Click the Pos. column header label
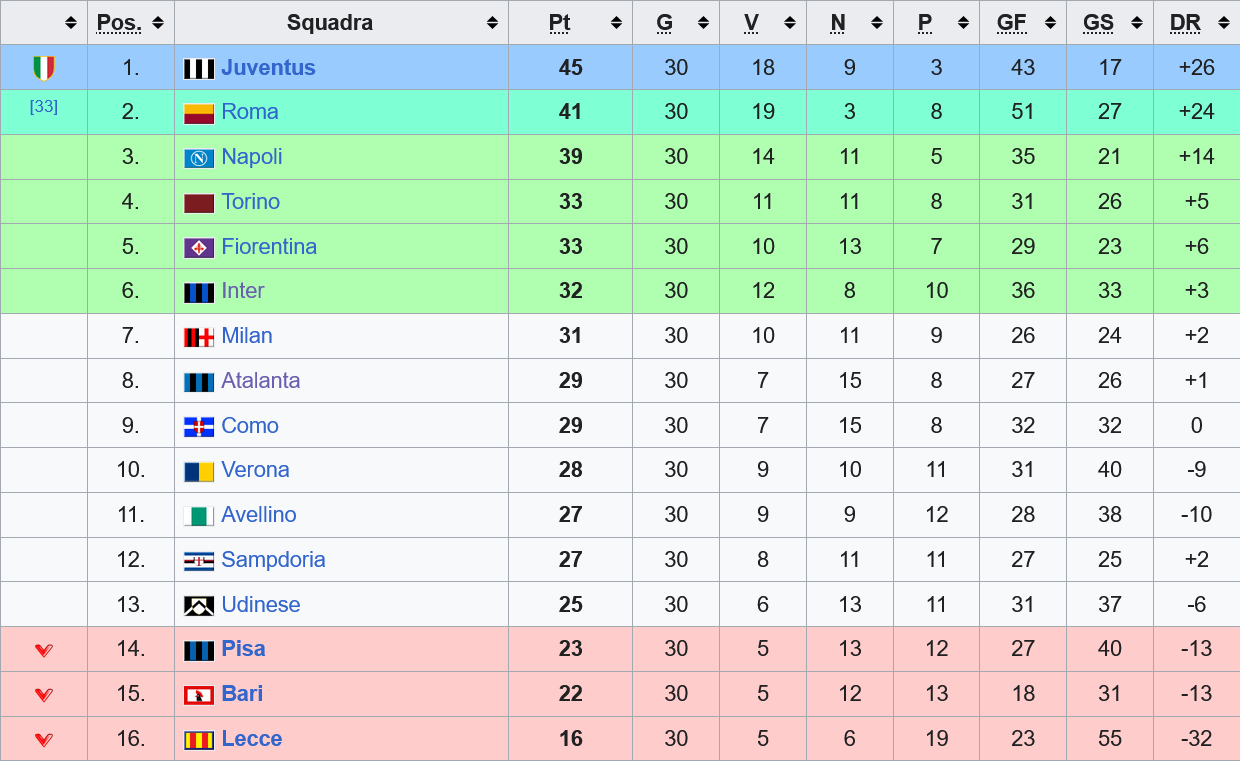The width and height of the screenshot is (1240, 762). coord(119,23)
